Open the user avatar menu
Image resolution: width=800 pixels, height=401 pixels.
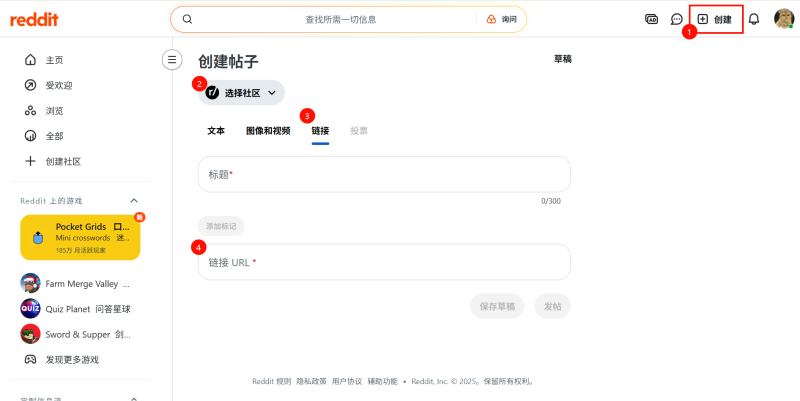(784, 19)
